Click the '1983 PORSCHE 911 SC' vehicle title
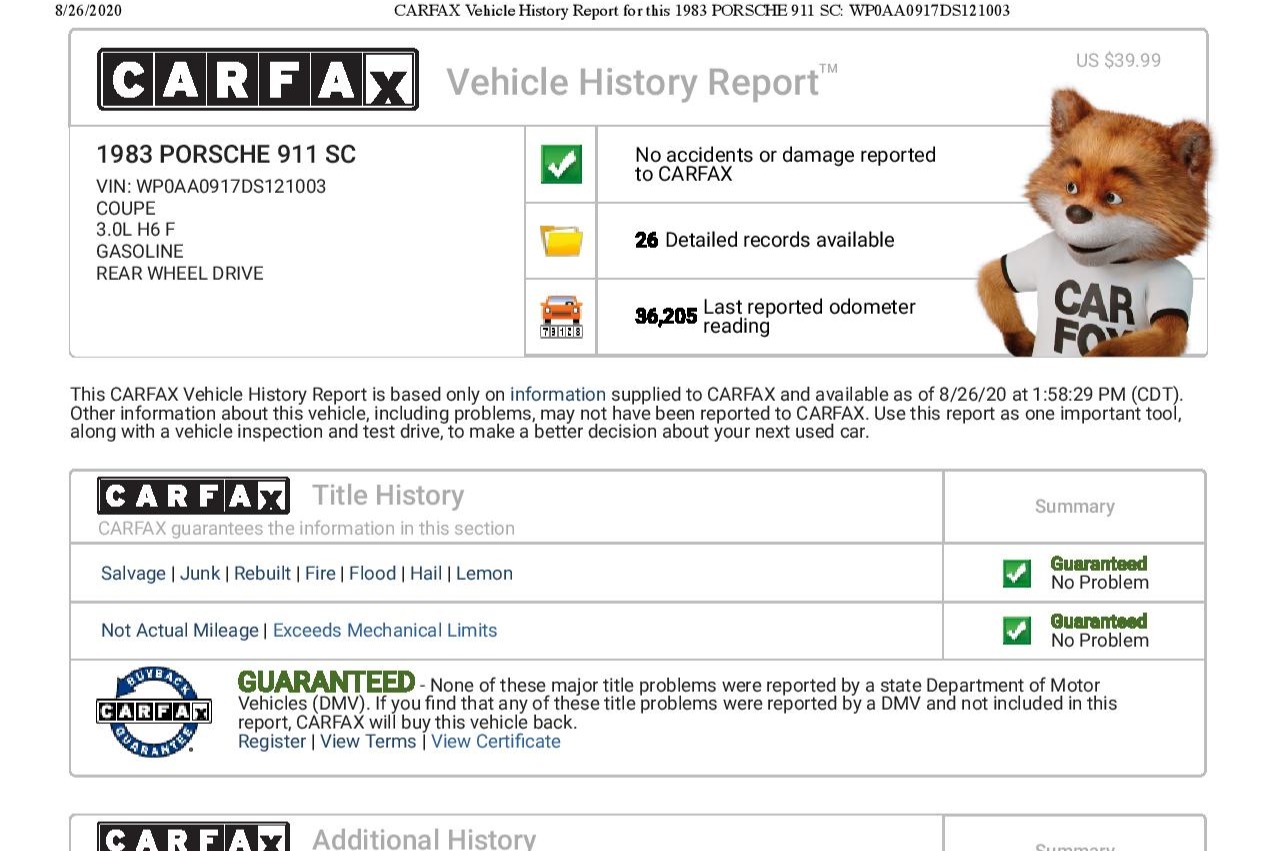This screenshot has width=1275, height=851. point(226,154)
